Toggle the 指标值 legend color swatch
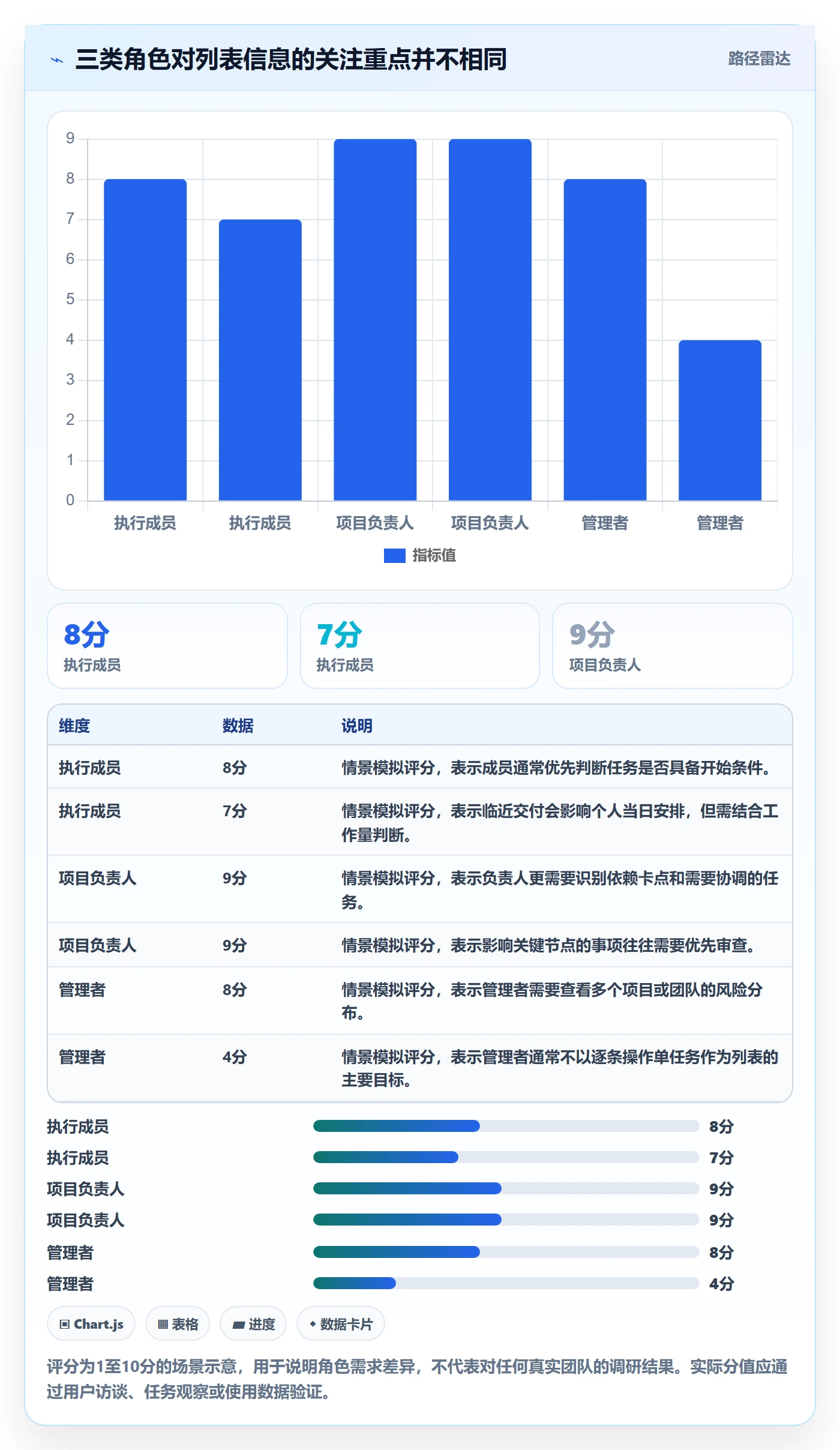This screenshot has width=840, height=1450. point(395,556)
